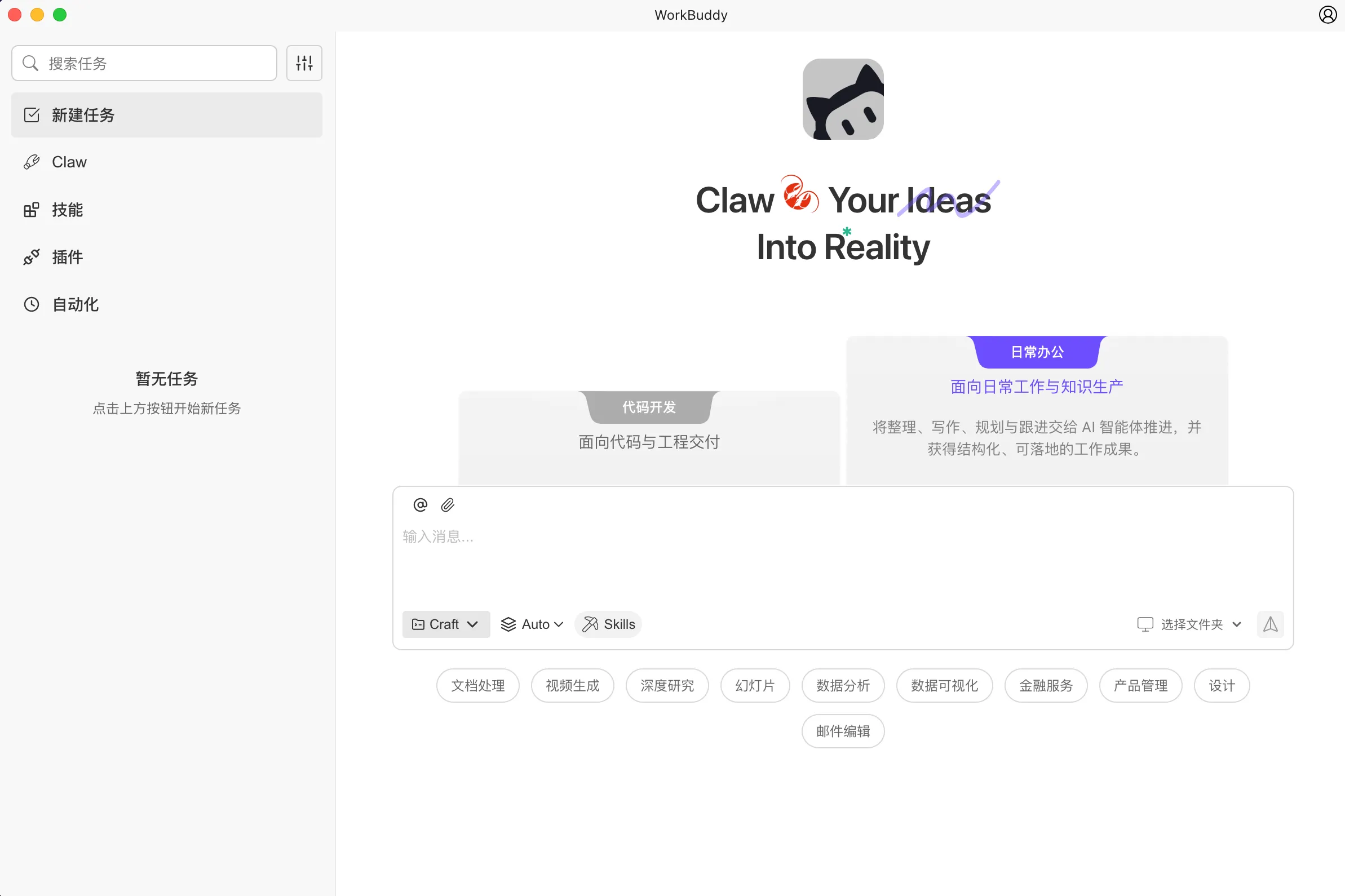Open the 插件 plugins section
The height and width of the screenshot is (896, 1345).
pos(67,257)
